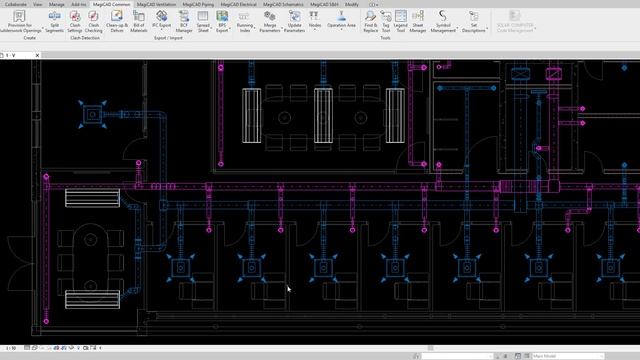Click Solar Computer Code Management icon
The width and height of the screenshot is (640, 360).
coord(515,16)
